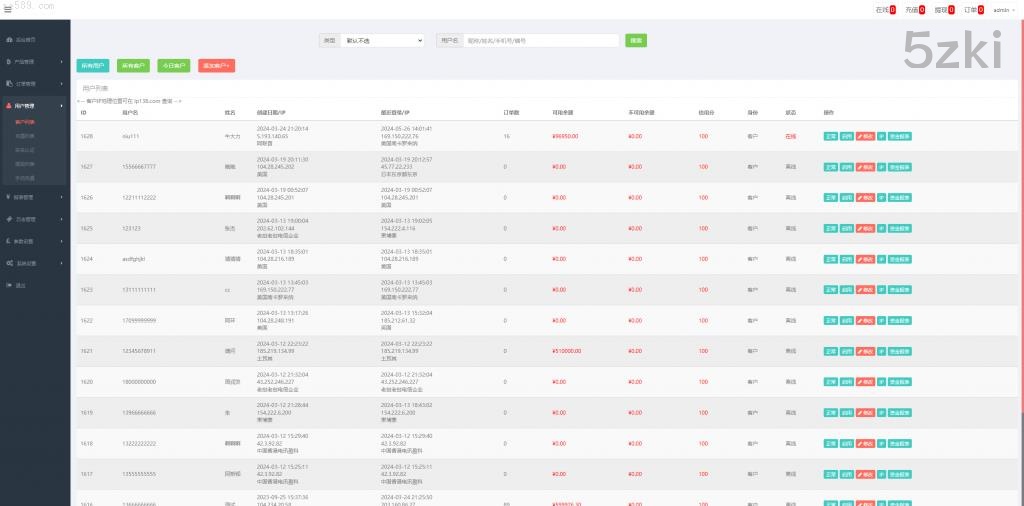Click the 用户名 search input field
1024x506 pixels.
coord(541,41)
